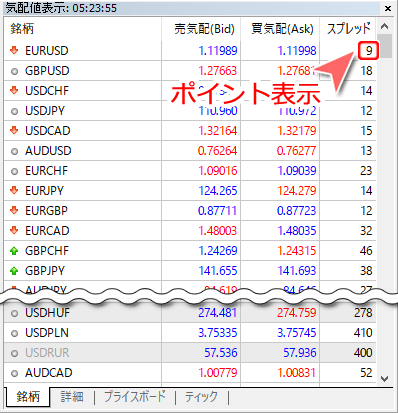Click USDPLN spread value 410

point(363,333)
